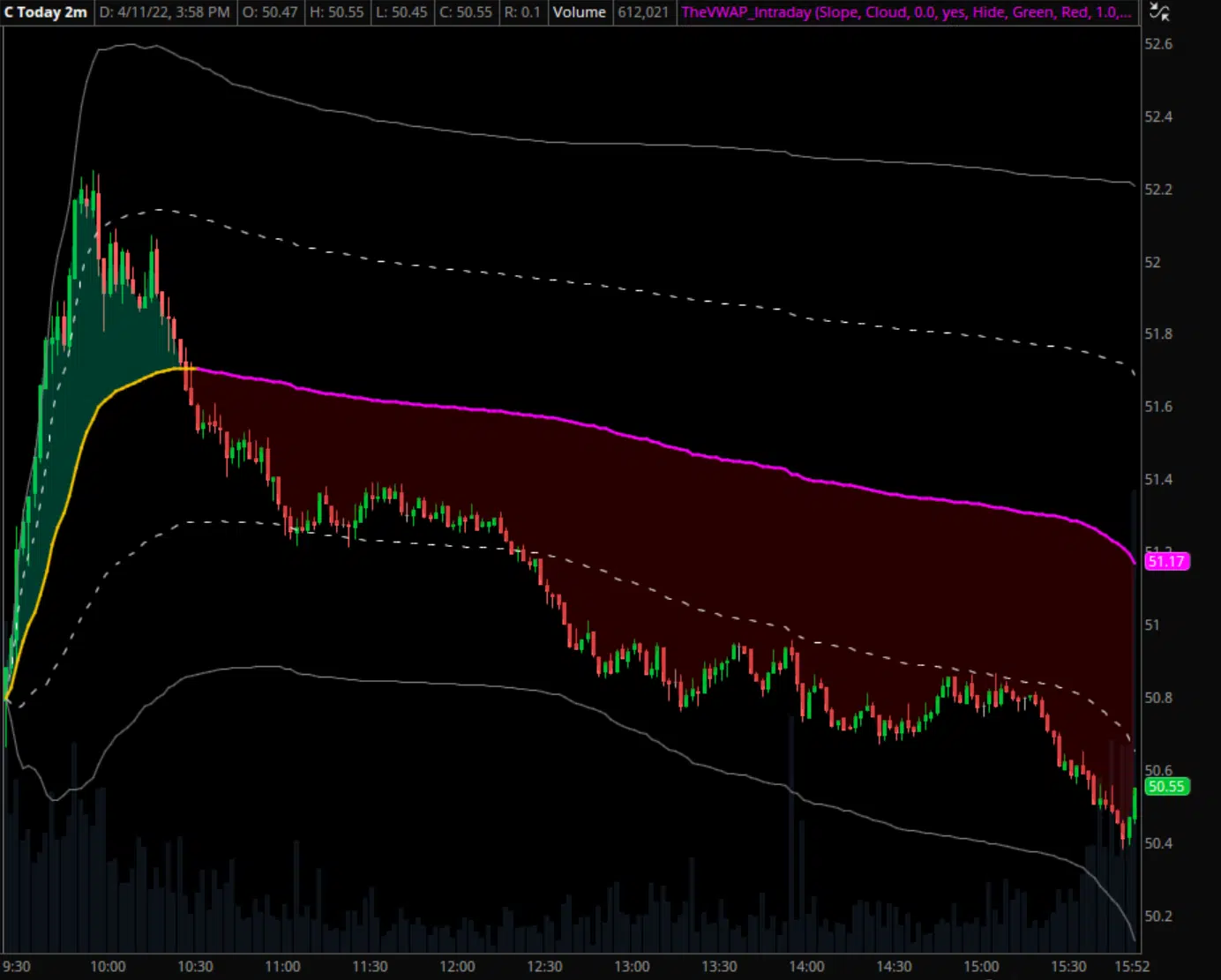
Task: Click the 51.4 price axis label
Action: 1158,480
